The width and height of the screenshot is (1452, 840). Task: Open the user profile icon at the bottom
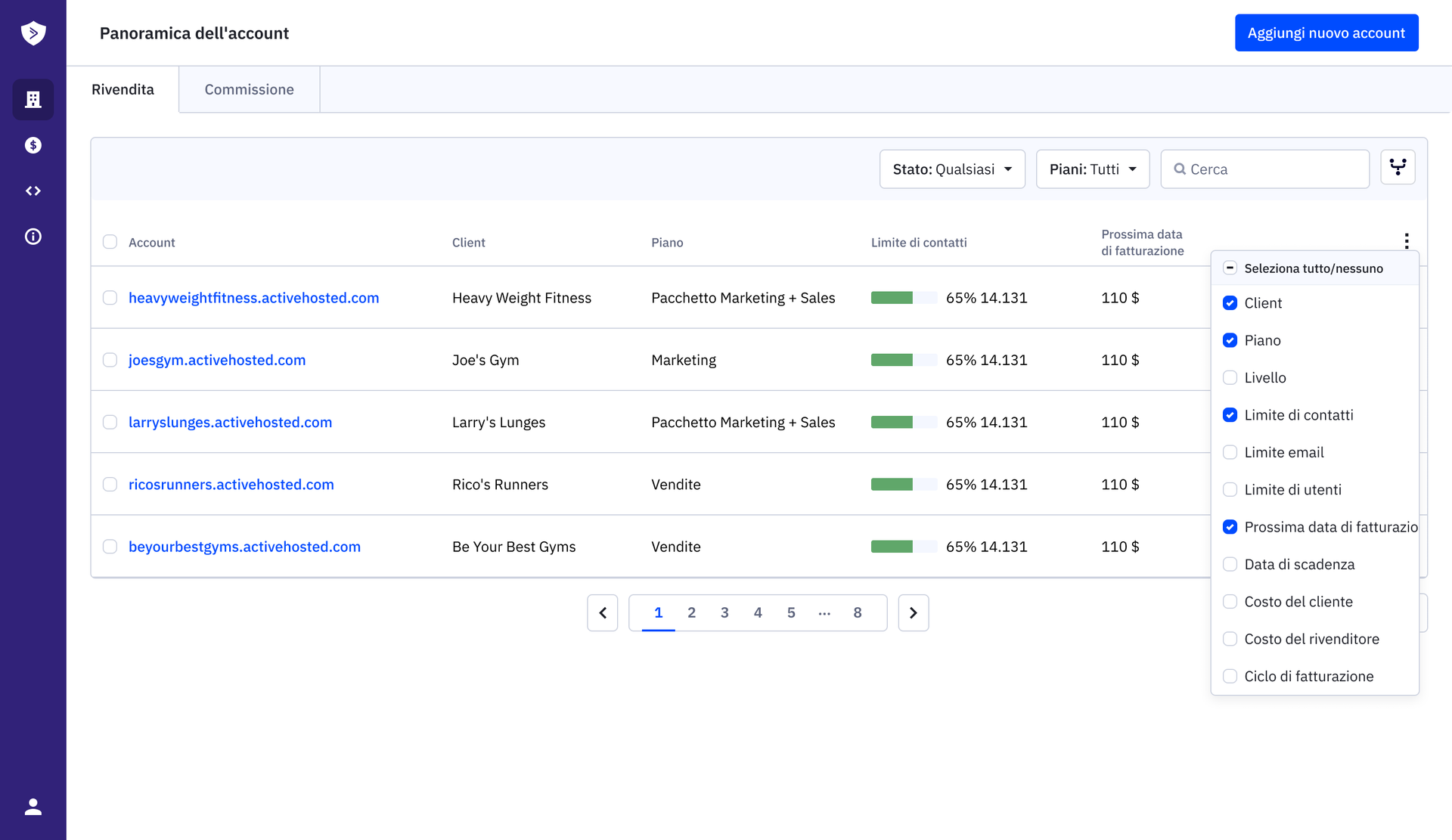coord(33,807)
